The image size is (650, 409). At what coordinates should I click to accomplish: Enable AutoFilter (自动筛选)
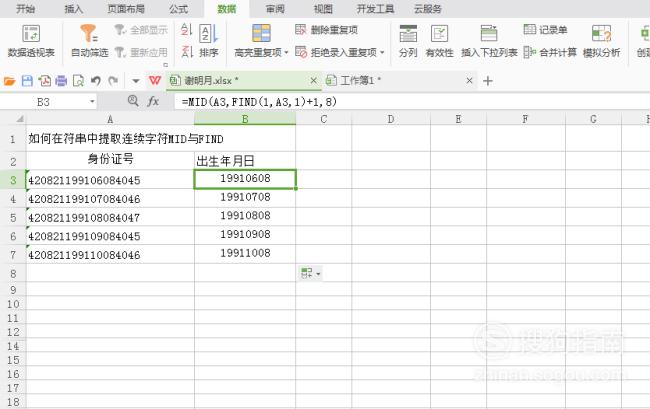pos(90,41)
